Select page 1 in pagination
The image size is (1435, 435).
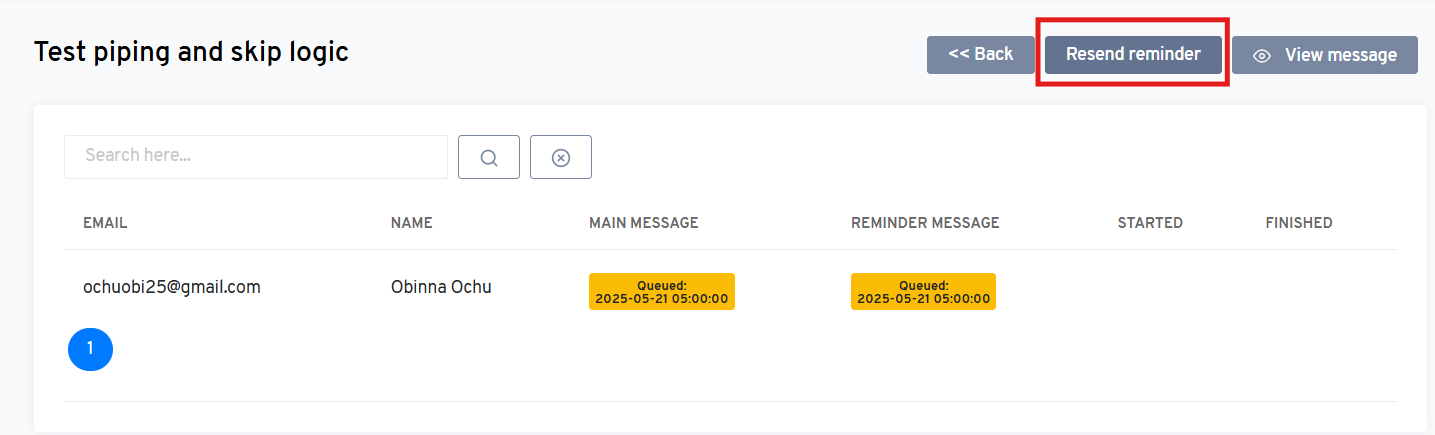point(90,349)
